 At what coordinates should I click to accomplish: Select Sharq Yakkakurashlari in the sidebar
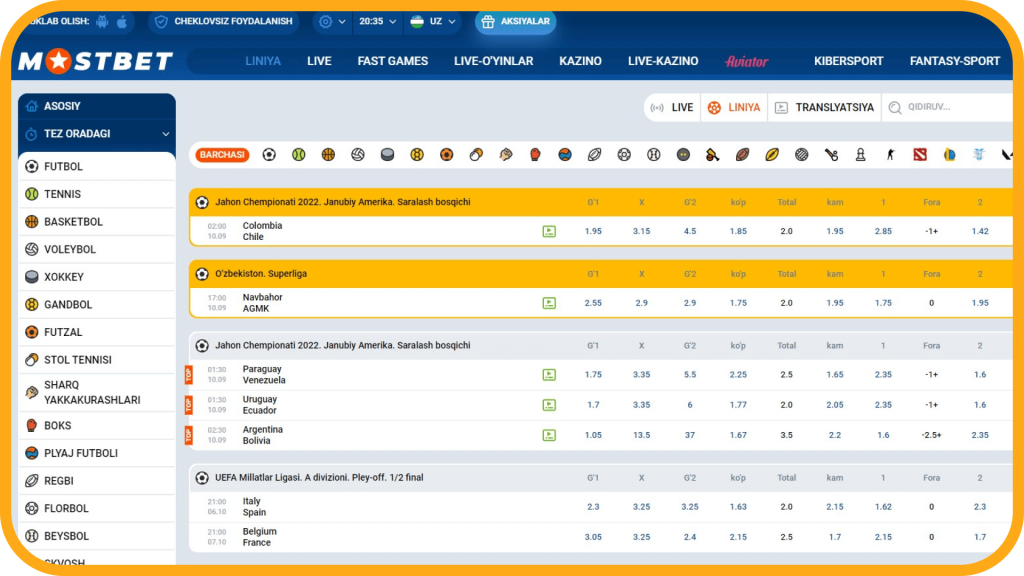pos(97,392)
